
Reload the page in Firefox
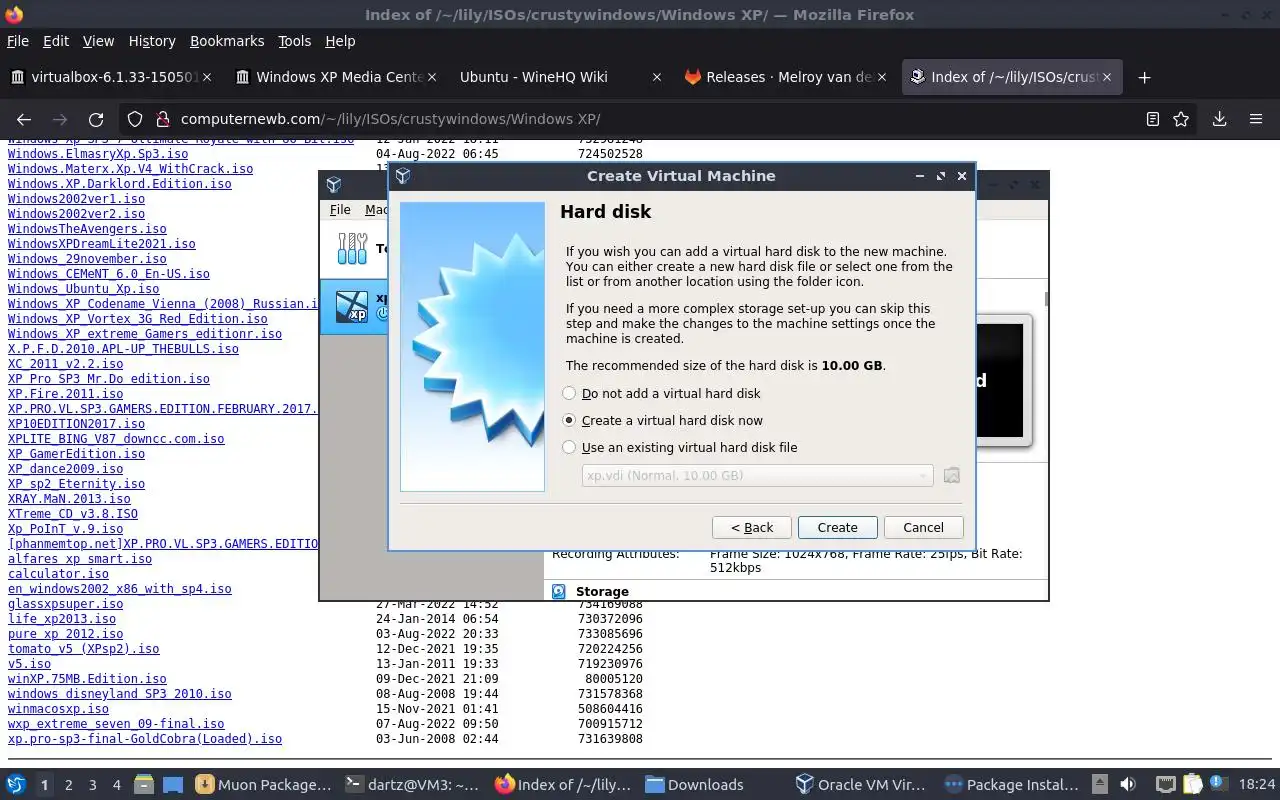pos(96,119)
